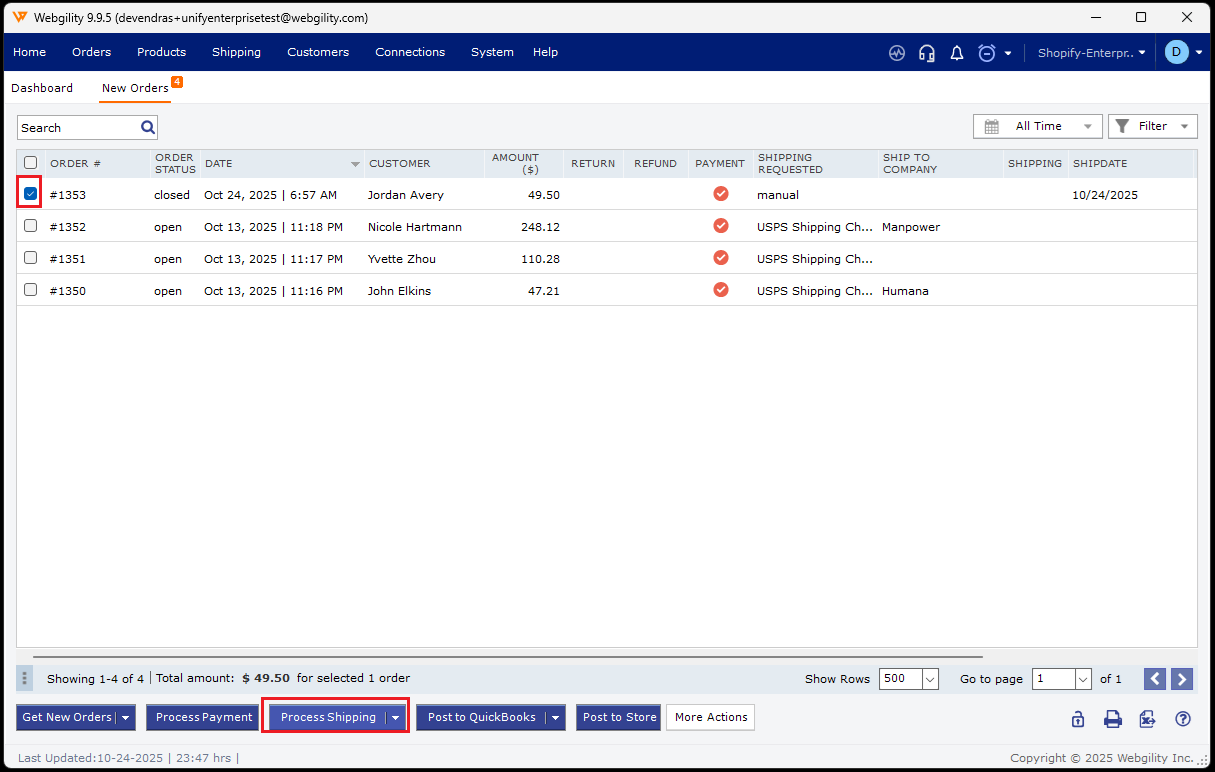
Task: Open support via the headset icon
Action: pyautogui.click(x=927, y=53)
